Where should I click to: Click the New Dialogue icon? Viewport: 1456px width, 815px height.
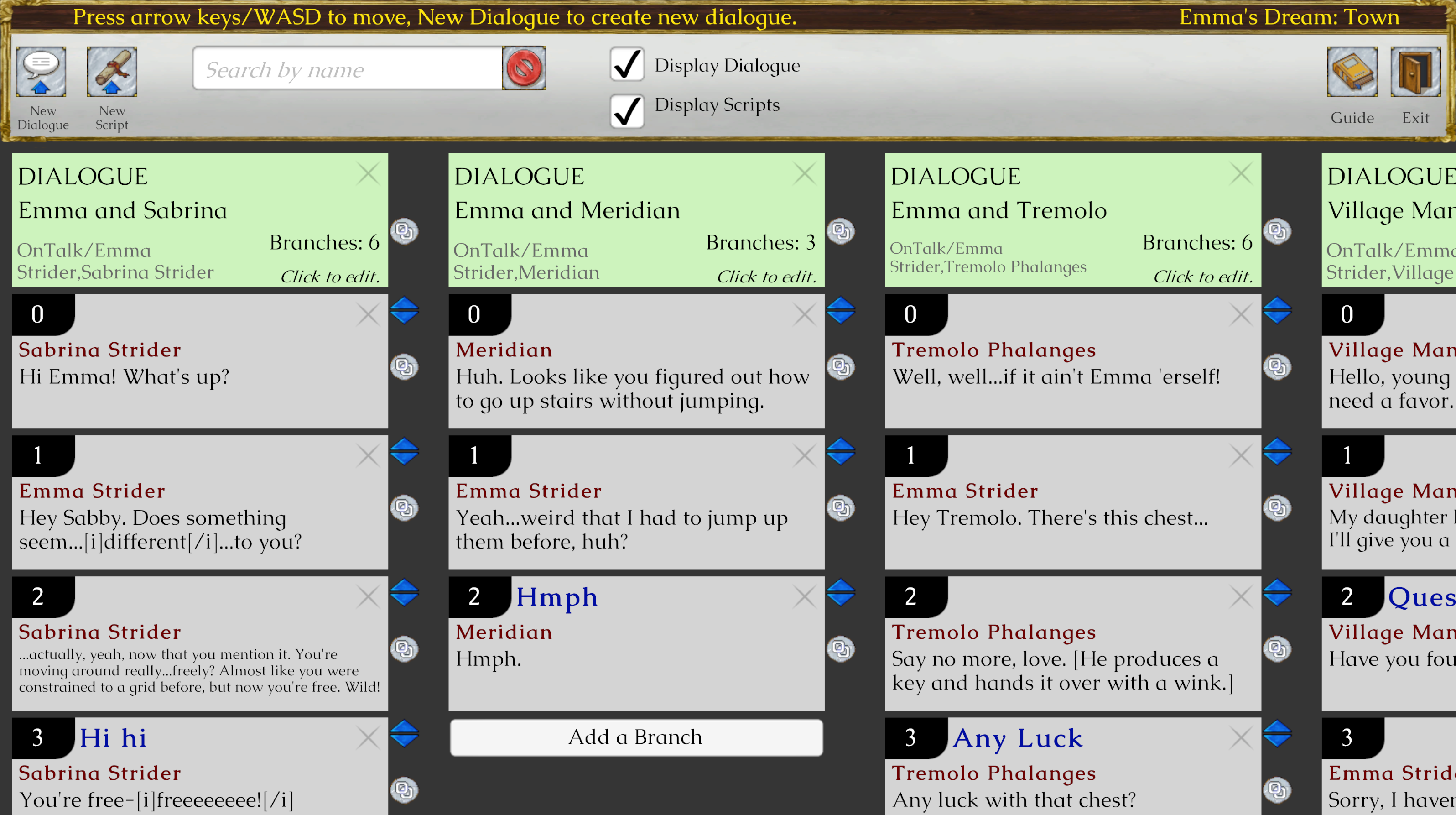coord(41,72)
